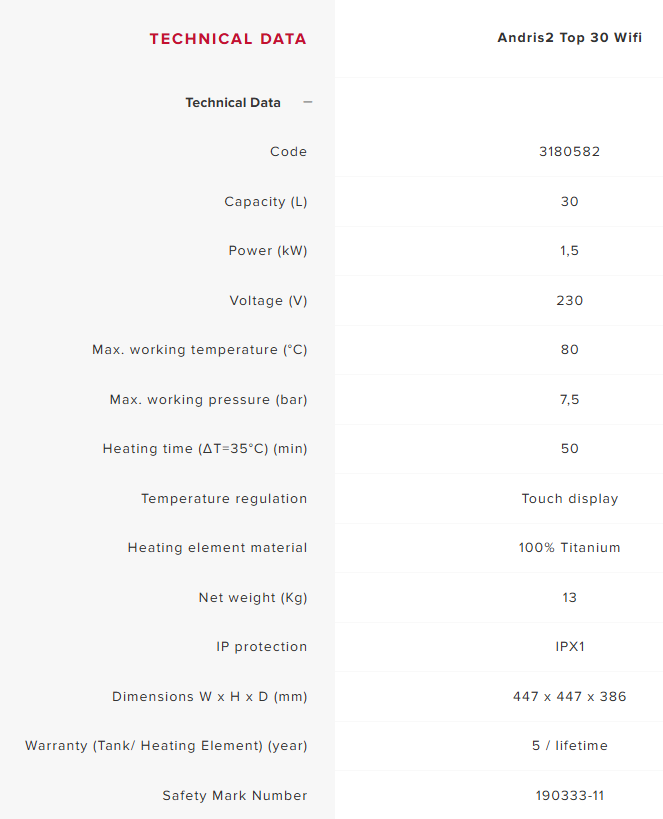Click the voltage value 230
Screen dimensions: 663x819
point(569,300)
